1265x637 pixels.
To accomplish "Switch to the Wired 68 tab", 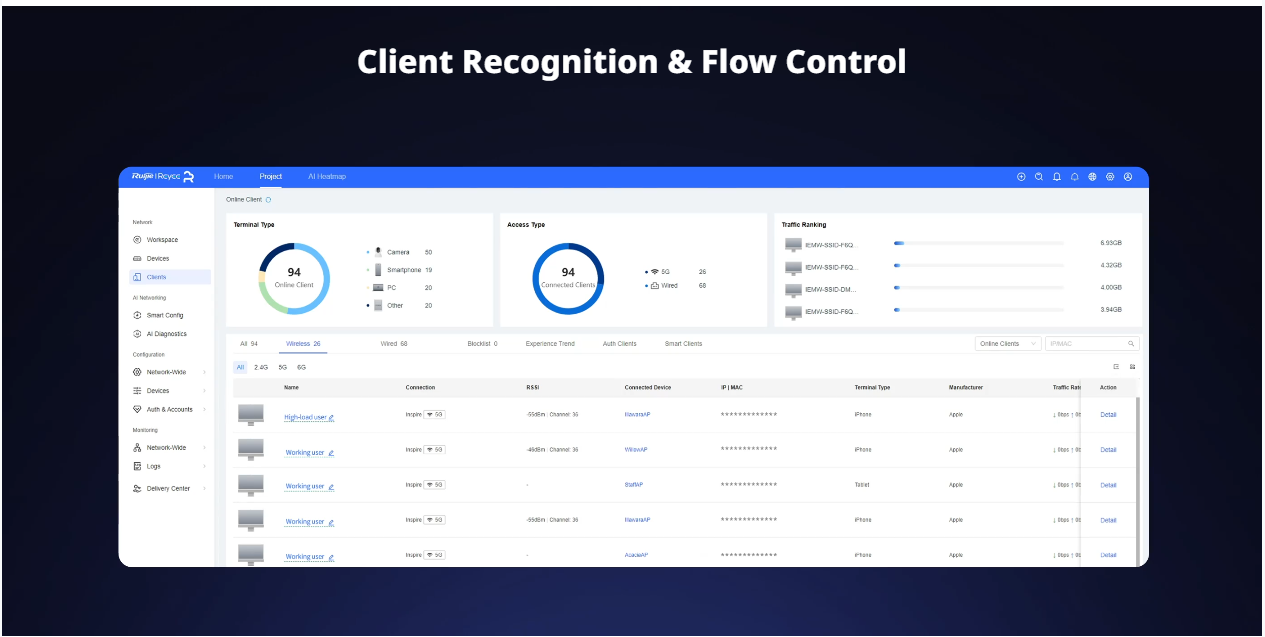I will click(394, 344).
